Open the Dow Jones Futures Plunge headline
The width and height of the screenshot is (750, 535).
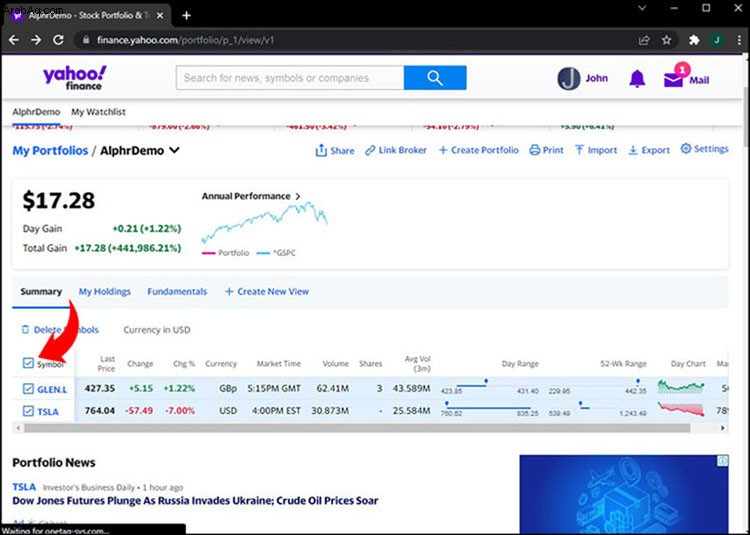point(195,501)
